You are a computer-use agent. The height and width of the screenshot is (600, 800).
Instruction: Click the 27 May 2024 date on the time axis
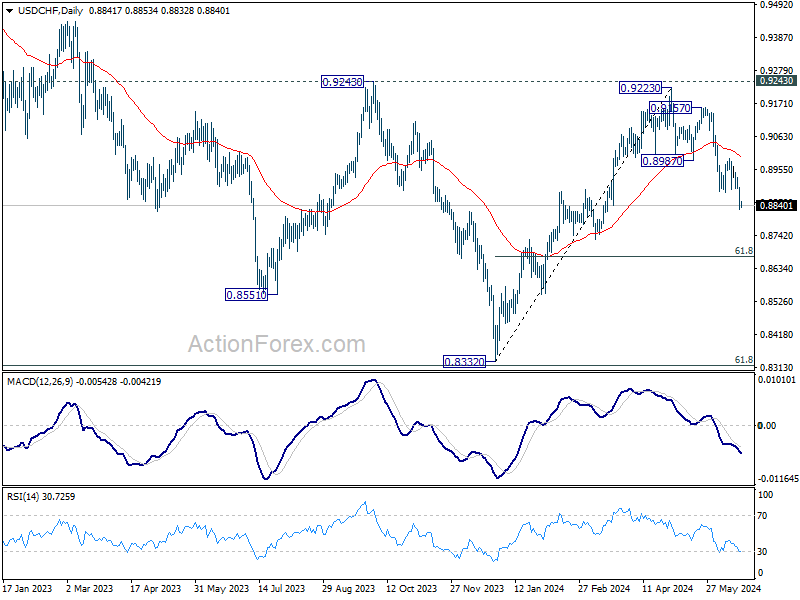tap(734, 588)
